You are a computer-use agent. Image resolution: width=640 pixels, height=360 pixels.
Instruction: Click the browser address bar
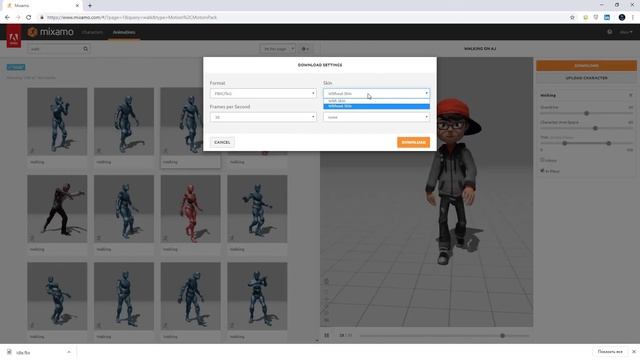[x=302, y=18]
